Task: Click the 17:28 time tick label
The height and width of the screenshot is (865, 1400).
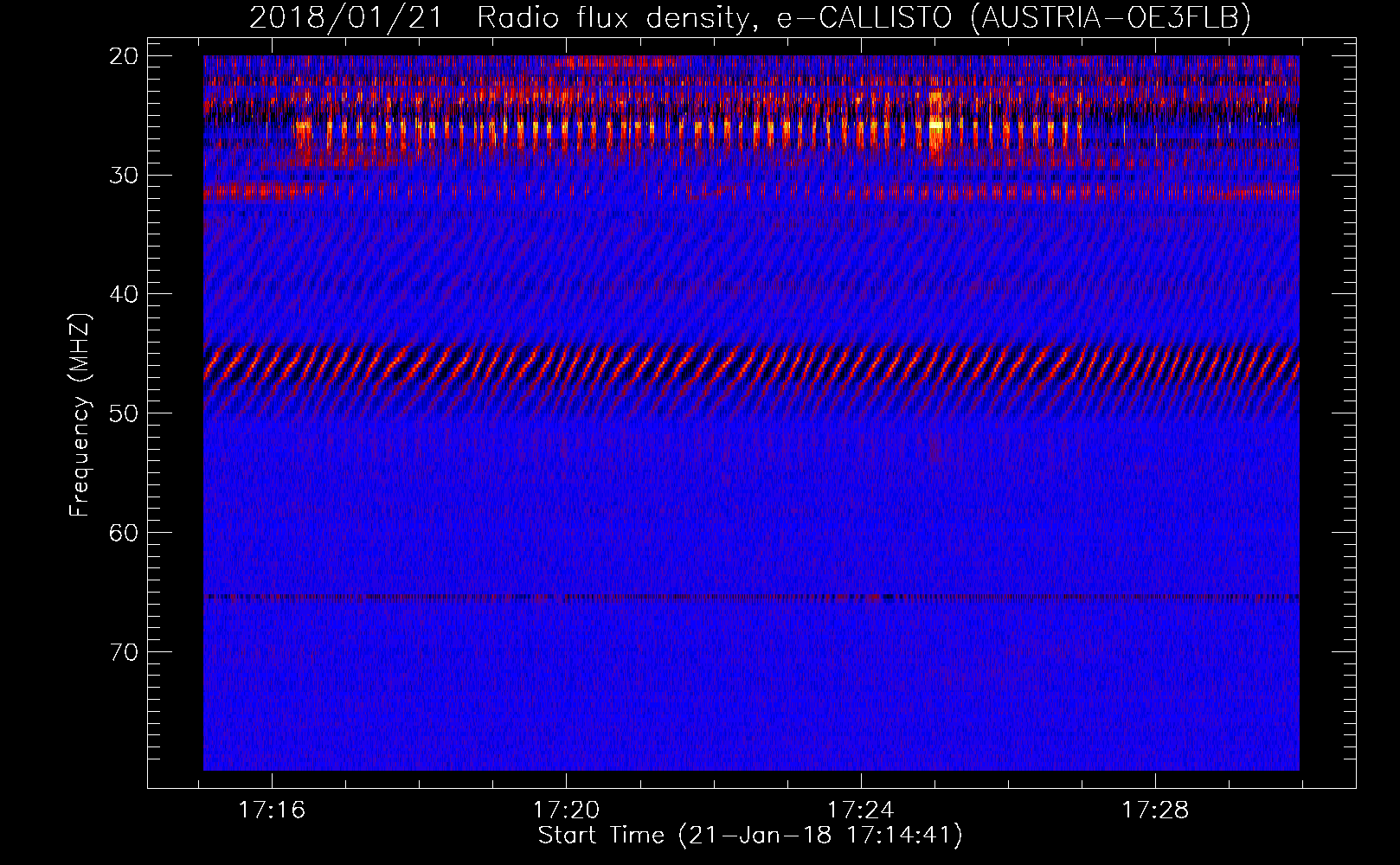Action: [x=1156, y=811]
